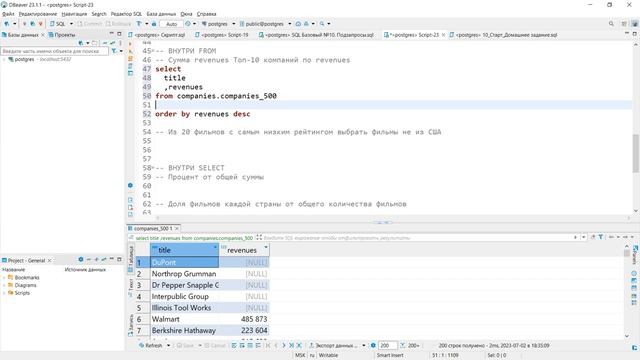
Task: Click the navigator filter funnel icon
Action: 114,51
